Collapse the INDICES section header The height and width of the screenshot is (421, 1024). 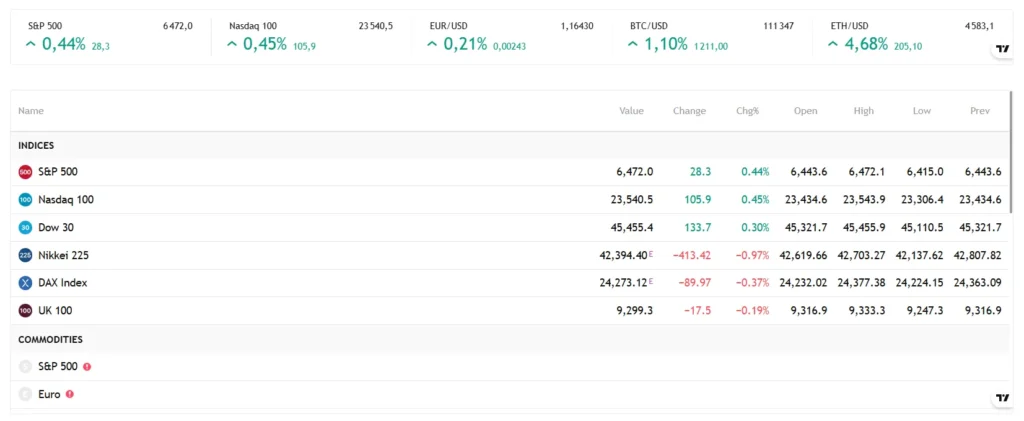[36, 146]
